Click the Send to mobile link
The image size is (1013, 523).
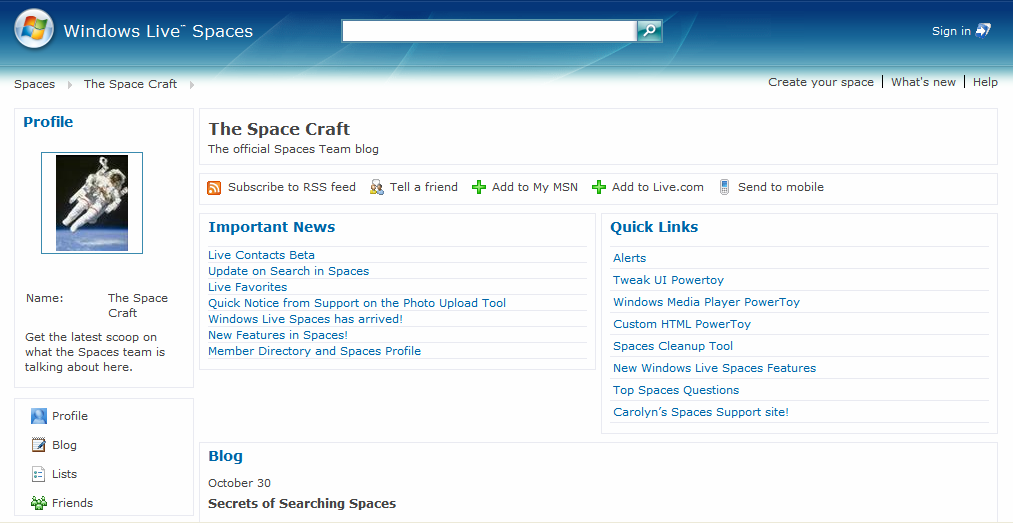[x=781, y=187]
